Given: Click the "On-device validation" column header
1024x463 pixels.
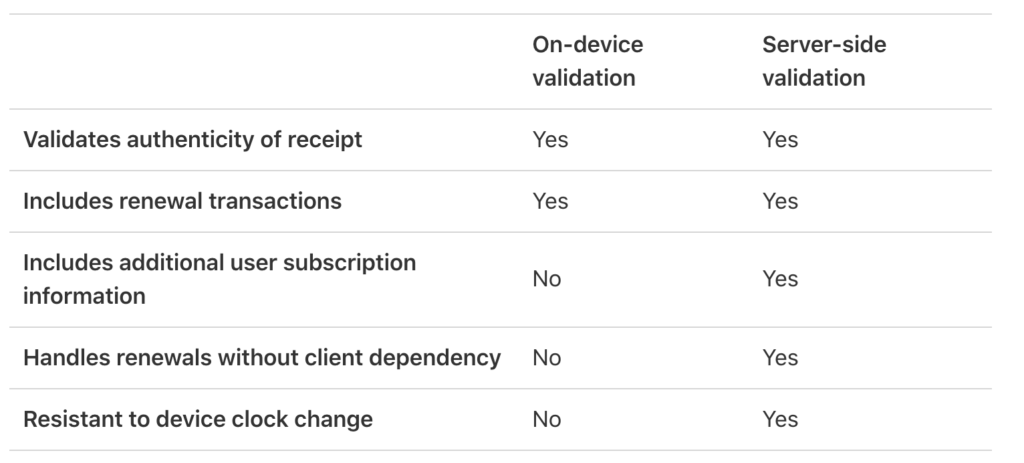Looking at the screenshot, I should (587, 61).
